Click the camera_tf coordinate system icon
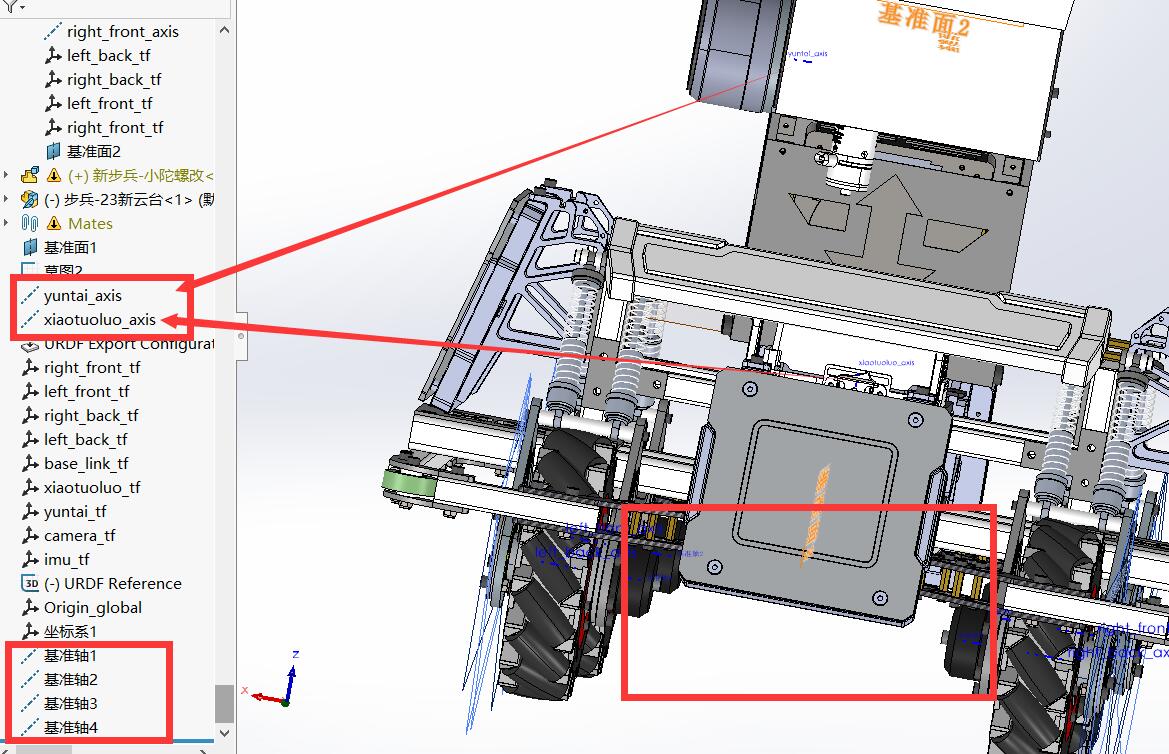 30,536
